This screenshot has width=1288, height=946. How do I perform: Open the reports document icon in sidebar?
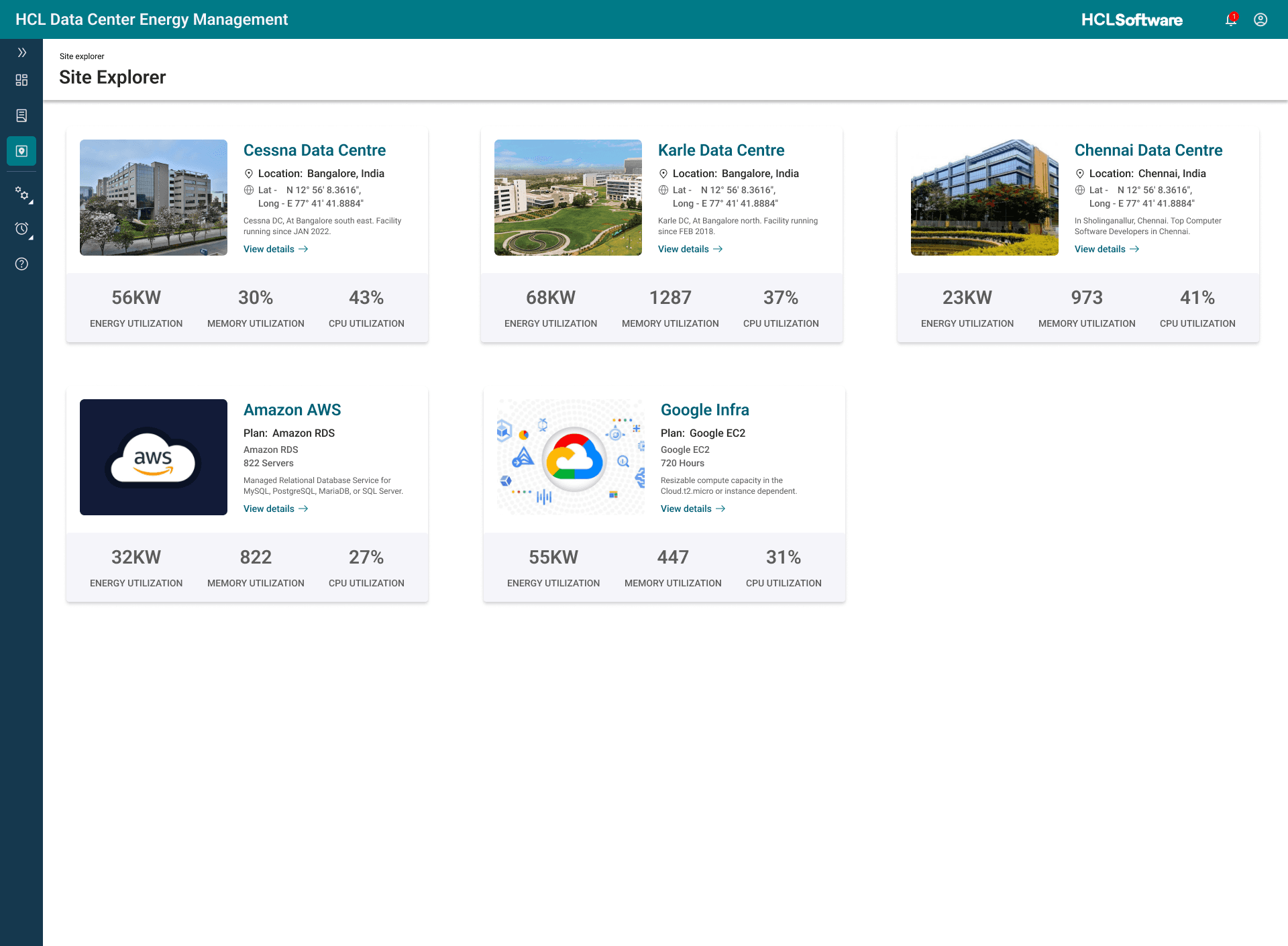click(21, 115)
